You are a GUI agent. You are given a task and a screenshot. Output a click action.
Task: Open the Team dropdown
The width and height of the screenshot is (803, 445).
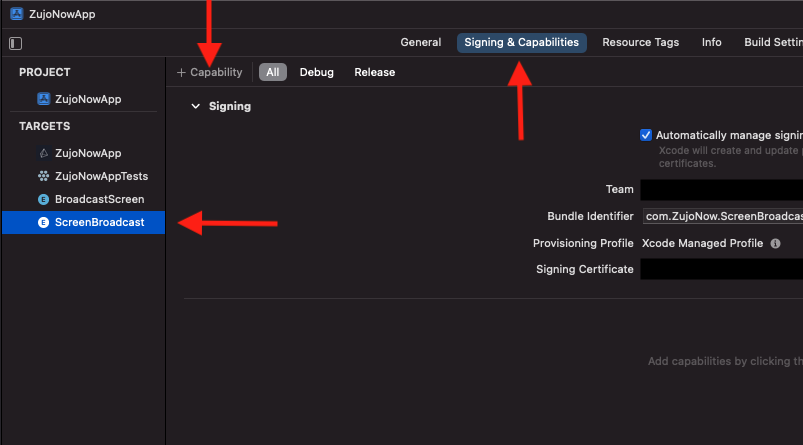tap(722, 189)
